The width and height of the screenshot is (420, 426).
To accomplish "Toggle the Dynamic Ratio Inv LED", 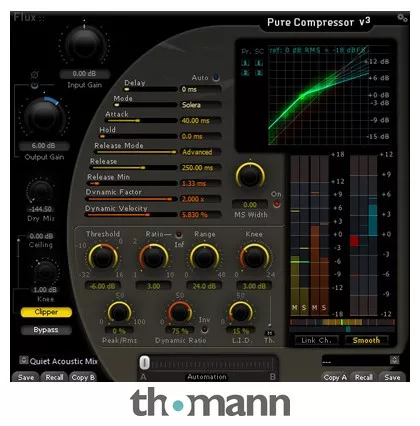I will click(204, 330).
